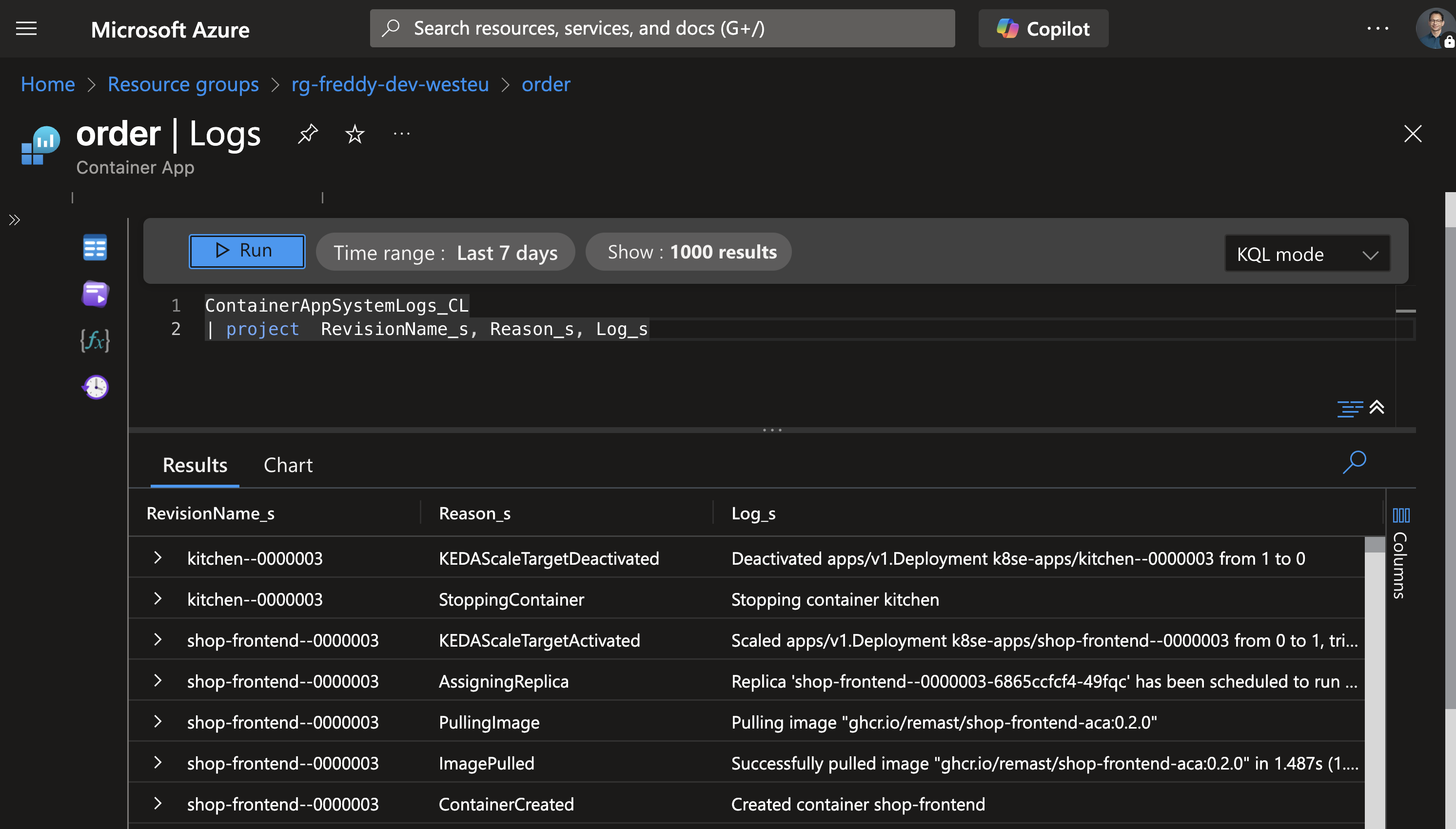Sort by RevisionName_s column header
Image resolution: width=1456 pixels, height=829 pixels.
(x=211, y=513)
